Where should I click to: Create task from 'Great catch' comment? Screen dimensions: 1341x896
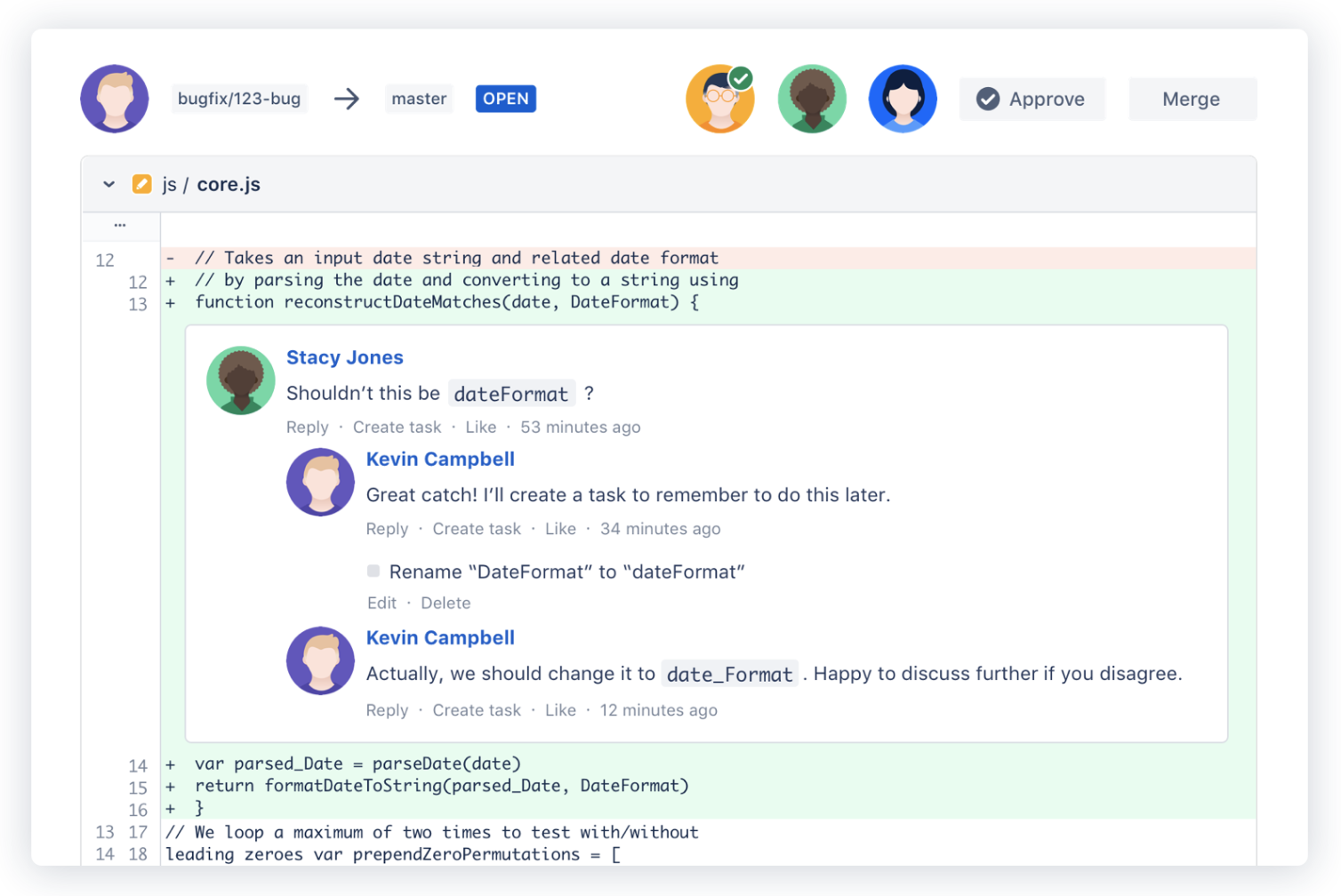pos(477,529)
